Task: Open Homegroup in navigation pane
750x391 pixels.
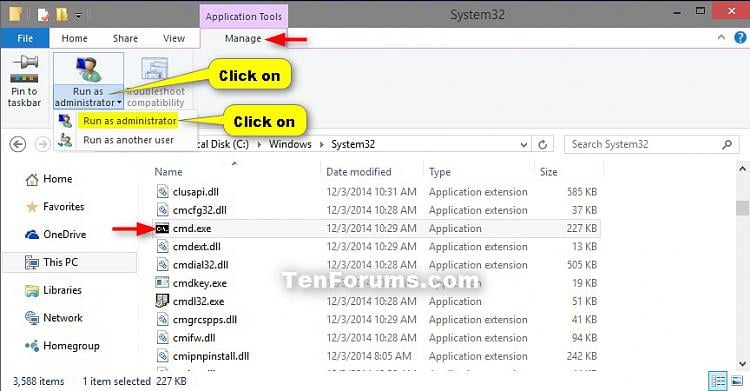Action: coord(71,346)
